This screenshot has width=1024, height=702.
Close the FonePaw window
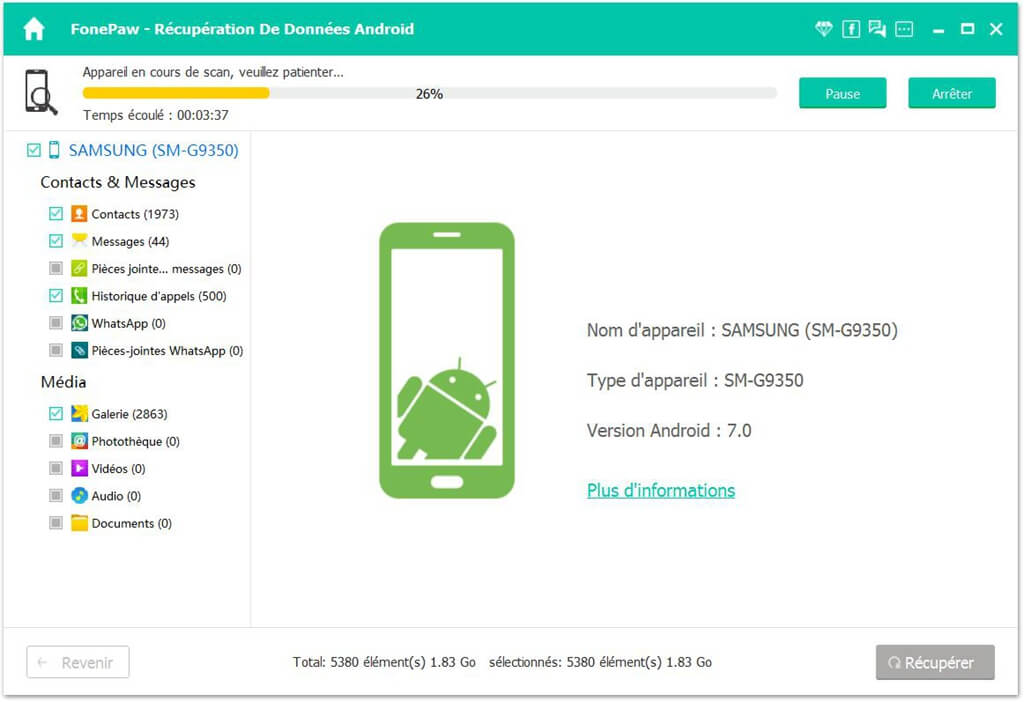[996, 29]
